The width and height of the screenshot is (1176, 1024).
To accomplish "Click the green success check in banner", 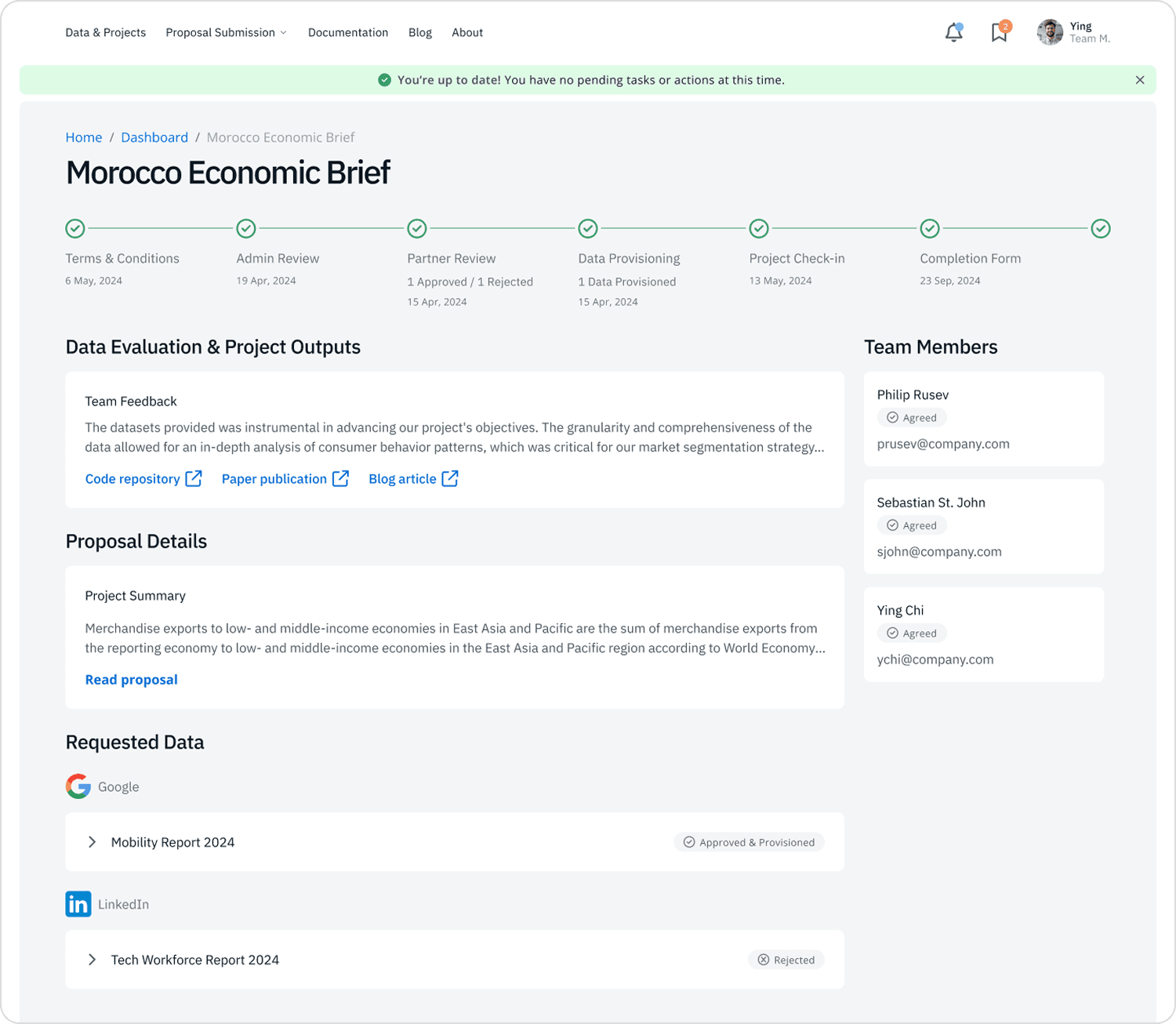I will pyautogui.click(x=384, y=80).
